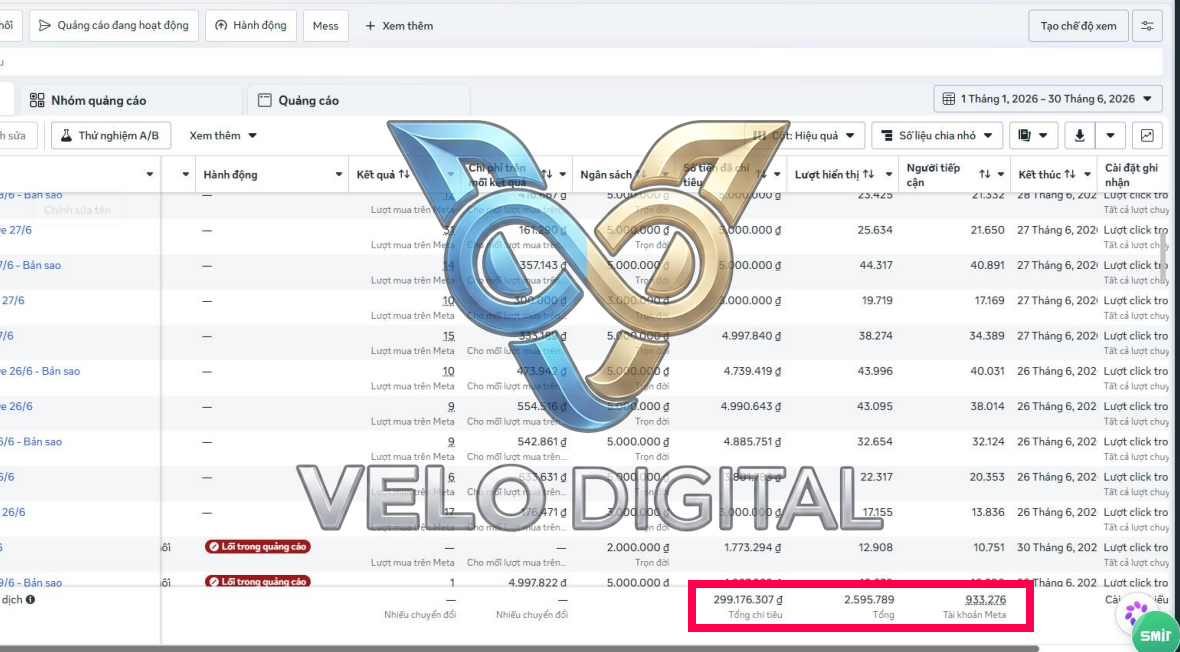Click the green smir extension button
Image resolution: width=1180 pixels, height=652 pixels.
coord(1156,635)
